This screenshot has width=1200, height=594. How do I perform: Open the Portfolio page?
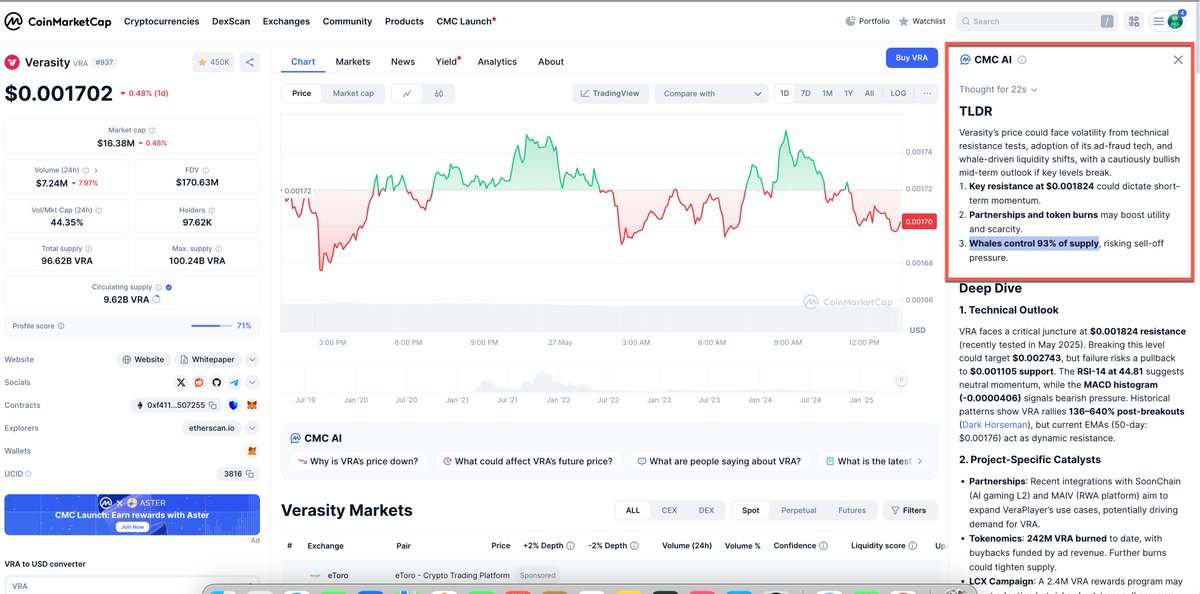[867, 20]
